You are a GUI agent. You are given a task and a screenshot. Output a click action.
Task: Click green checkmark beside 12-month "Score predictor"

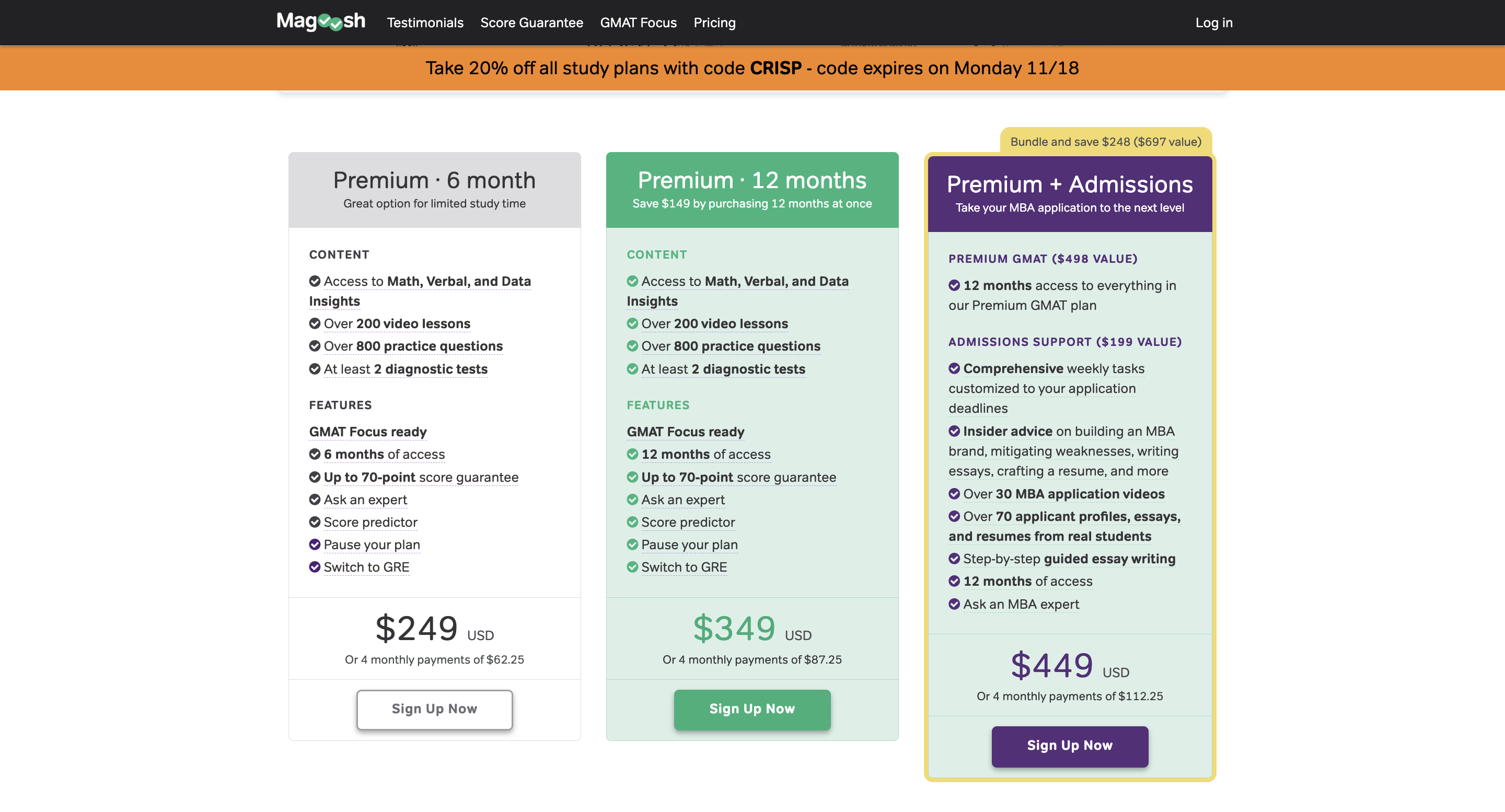point(632,522)
